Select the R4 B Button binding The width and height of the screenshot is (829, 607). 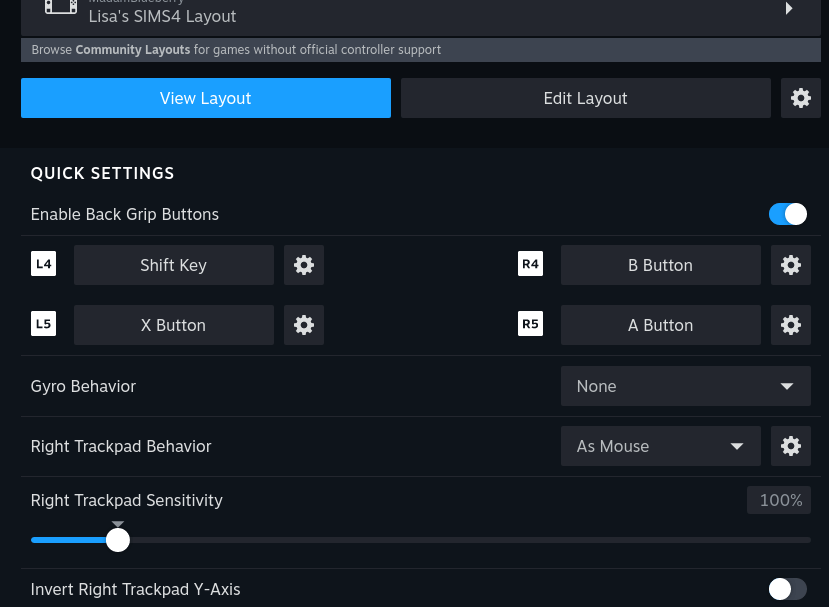click(x=660, y=265)
